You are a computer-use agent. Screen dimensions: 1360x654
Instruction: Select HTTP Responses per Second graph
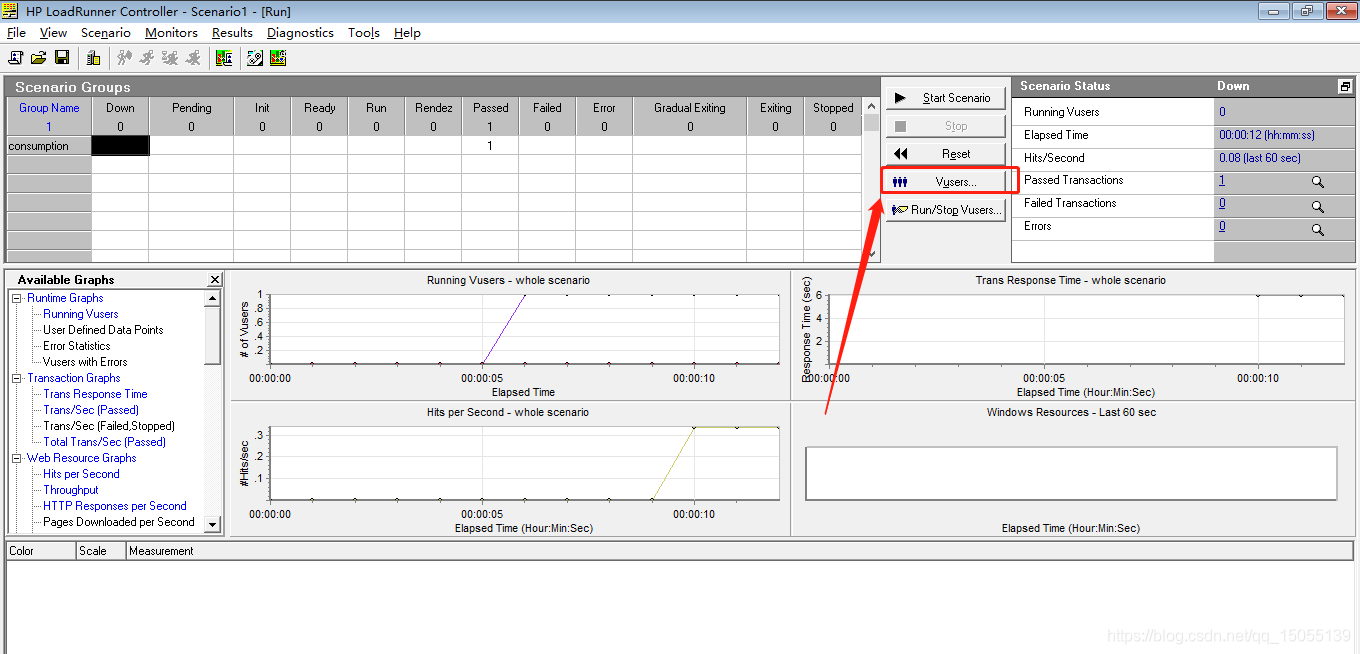115,506
